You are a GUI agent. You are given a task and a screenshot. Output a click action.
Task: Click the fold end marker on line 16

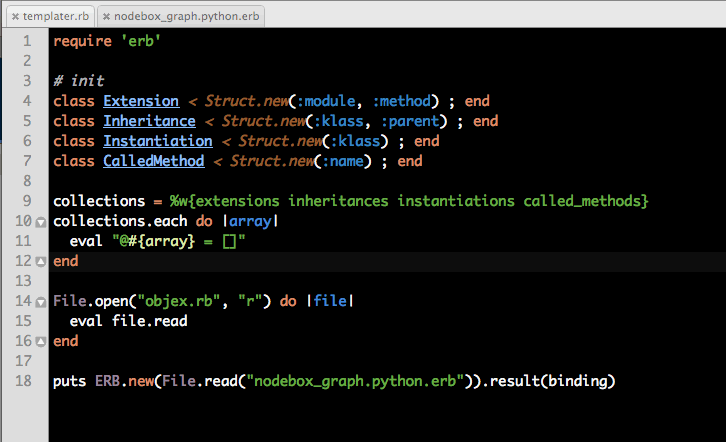click(x=41, y=342)
